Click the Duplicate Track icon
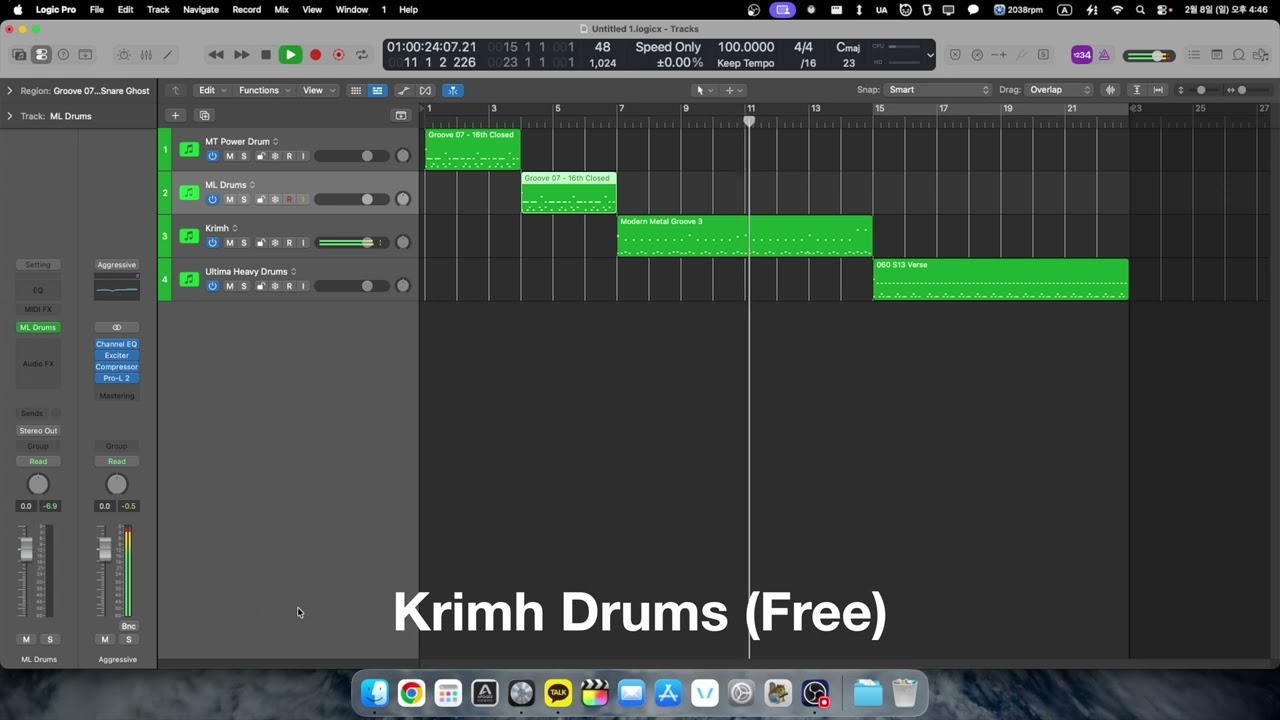This screenshot has width=1280, height=720. click(x=204, y=116)
